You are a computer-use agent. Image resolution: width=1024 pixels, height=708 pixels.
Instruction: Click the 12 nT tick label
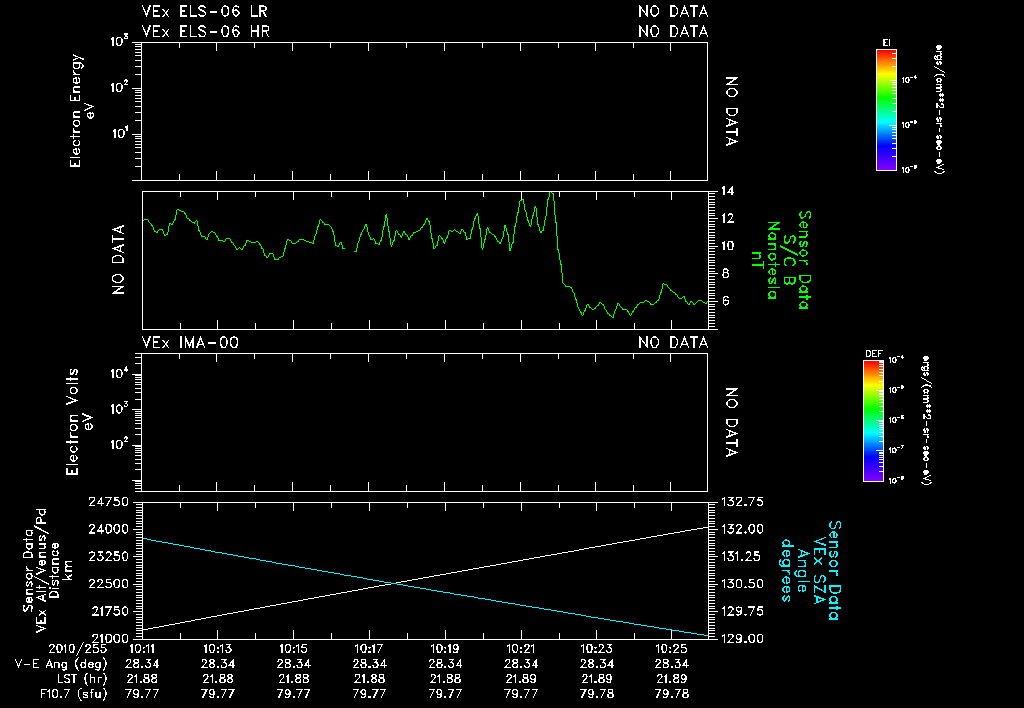point(728,219)
